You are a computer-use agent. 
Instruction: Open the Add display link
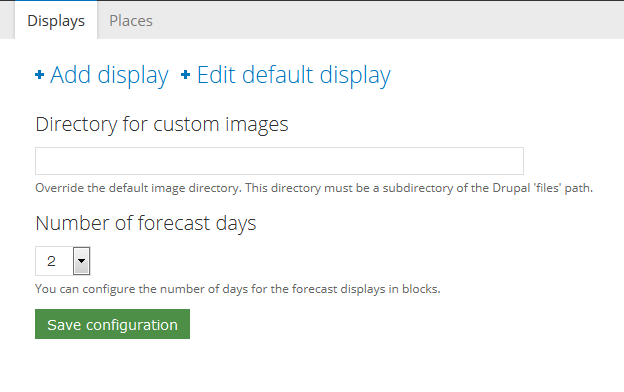coord(109,75)
